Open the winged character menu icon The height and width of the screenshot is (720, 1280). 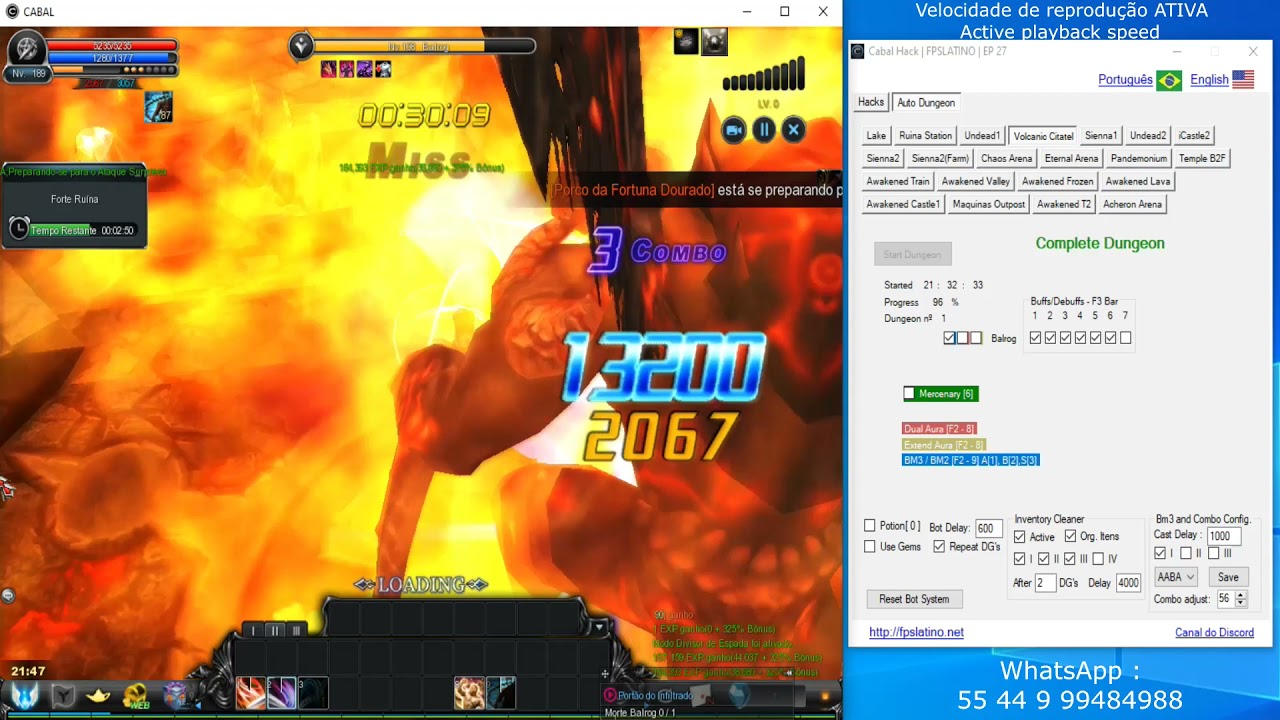pyautogui.click(x=27, y=694)
